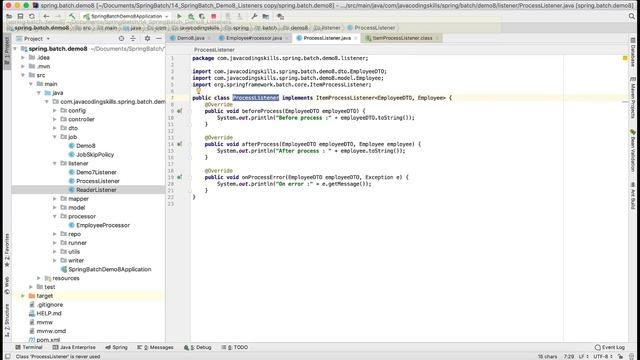The image size is (640, 360).
Task: Close the ItemProcessListener.class tab
Action: coord(437,38)
